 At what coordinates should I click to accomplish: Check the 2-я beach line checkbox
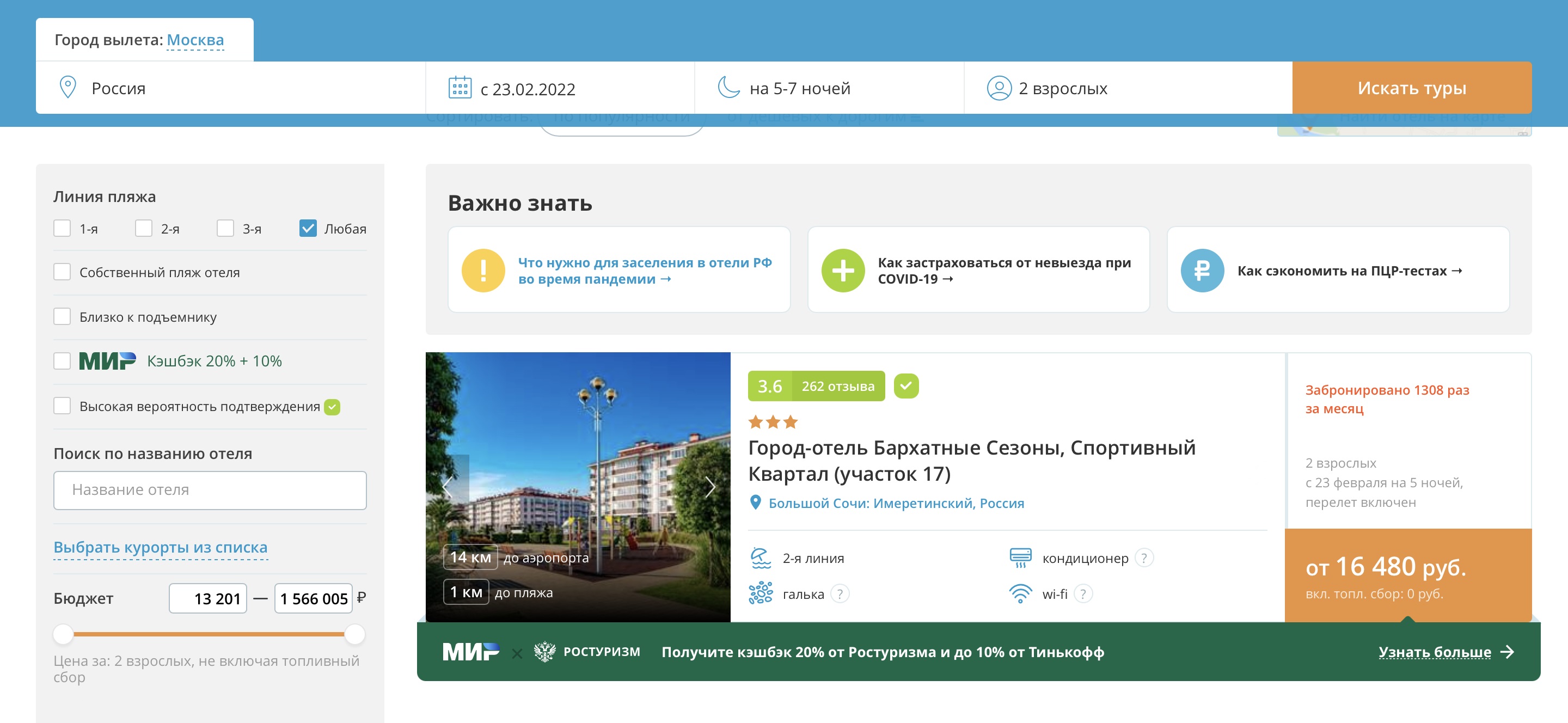point(144,228)
